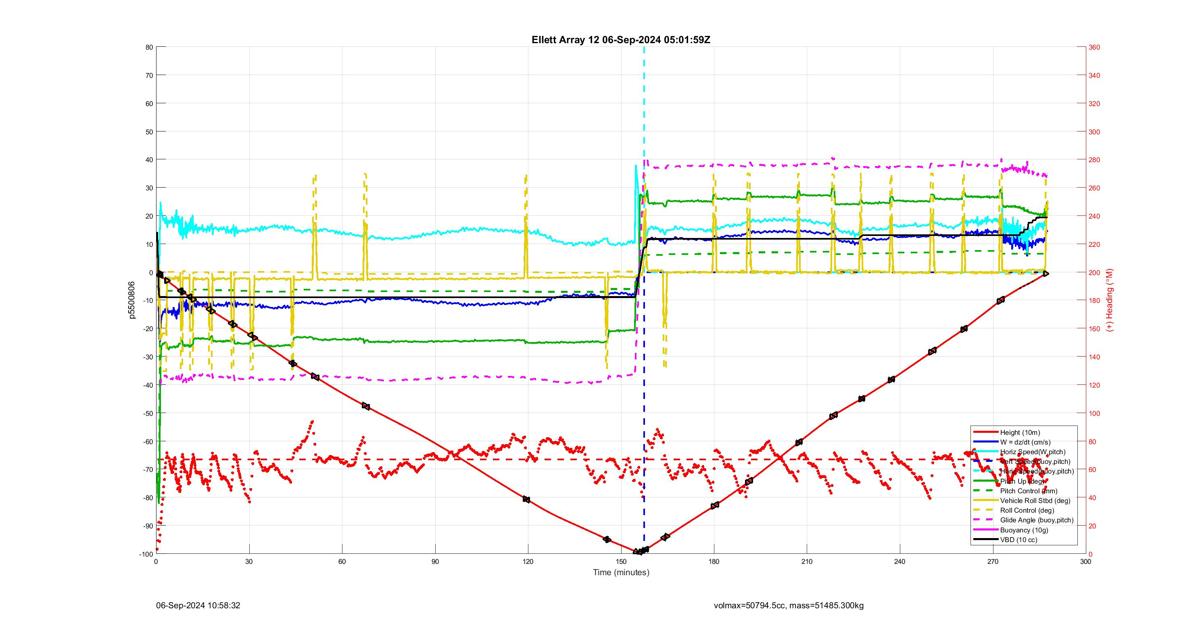Select the "Pitch Control (mm)" legend entry
Screen dimensions: 1200x622
1030,491
